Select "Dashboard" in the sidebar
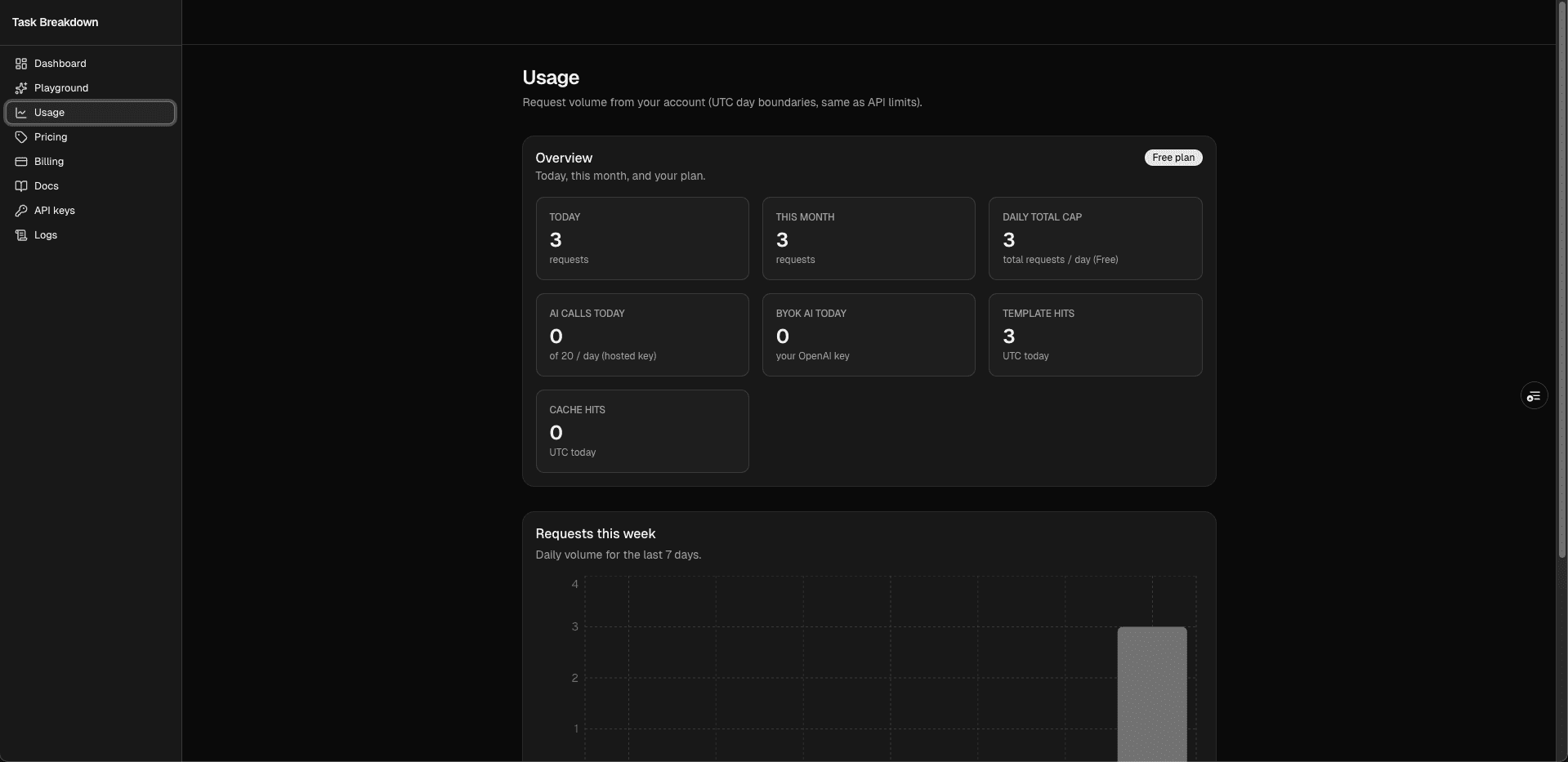The width and height of the screenshot is (1568, 762). pyautogui.click(x=60, y=63)
